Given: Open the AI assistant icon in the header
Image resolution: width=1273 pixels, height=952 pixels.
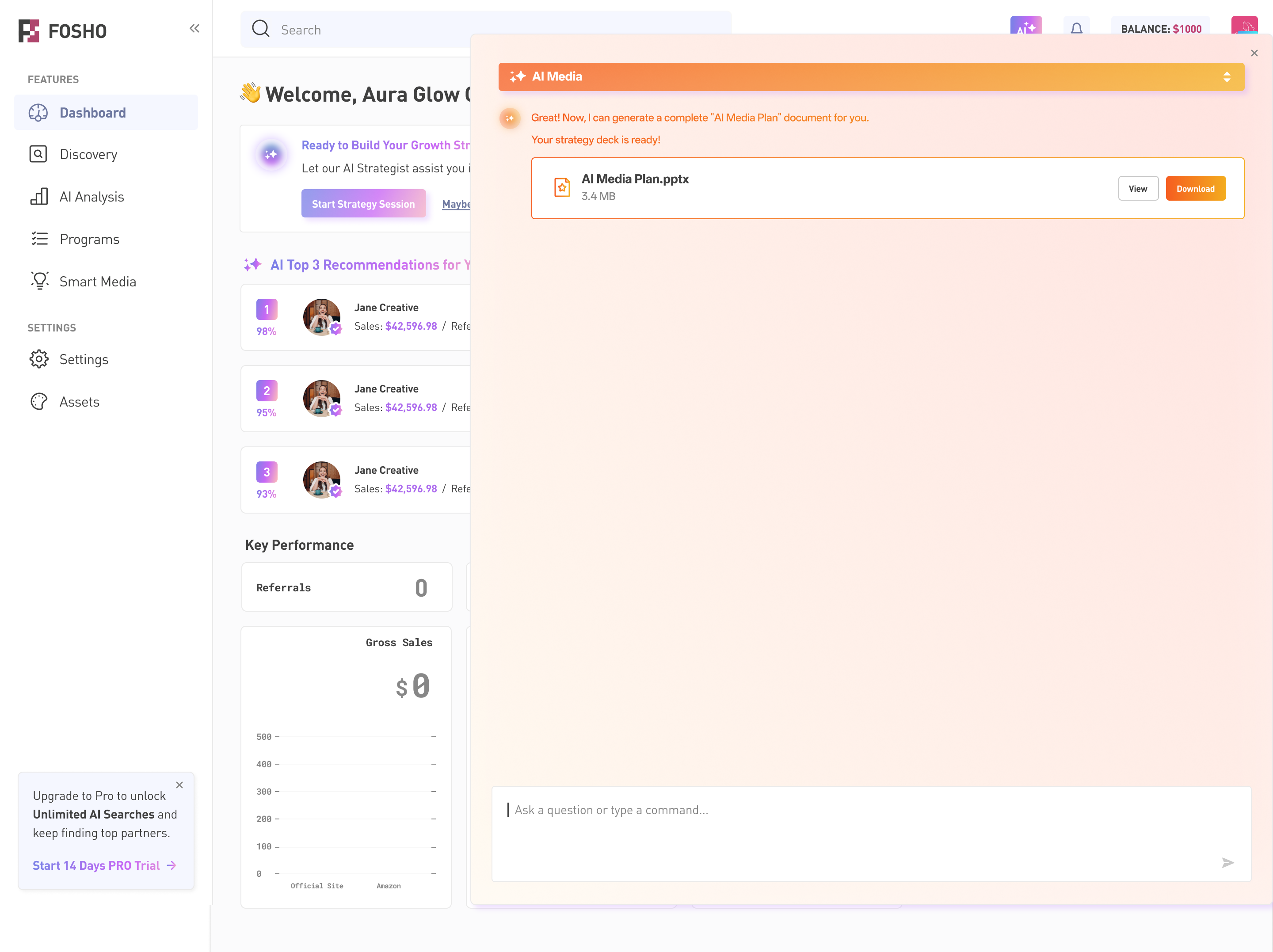Looking at the screenshot, I should (1026, 25).
